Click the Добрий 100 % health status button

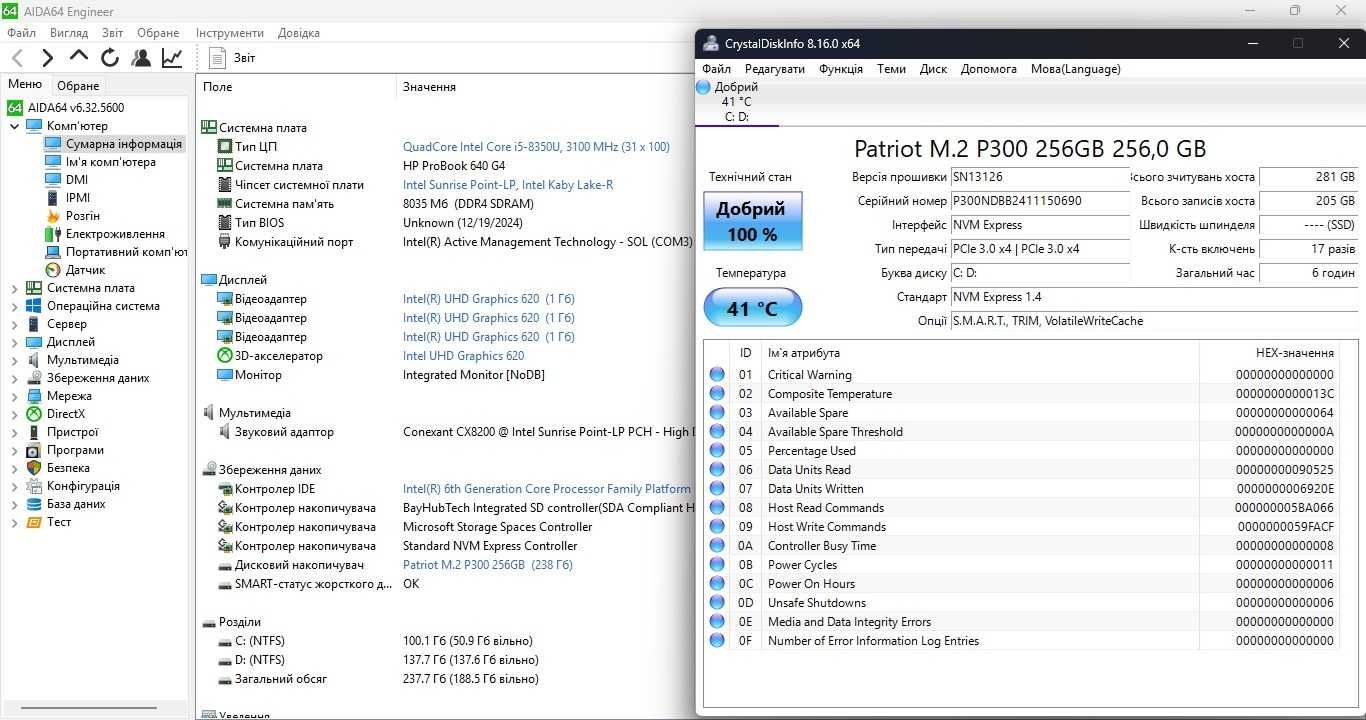(x=752, y=221)
